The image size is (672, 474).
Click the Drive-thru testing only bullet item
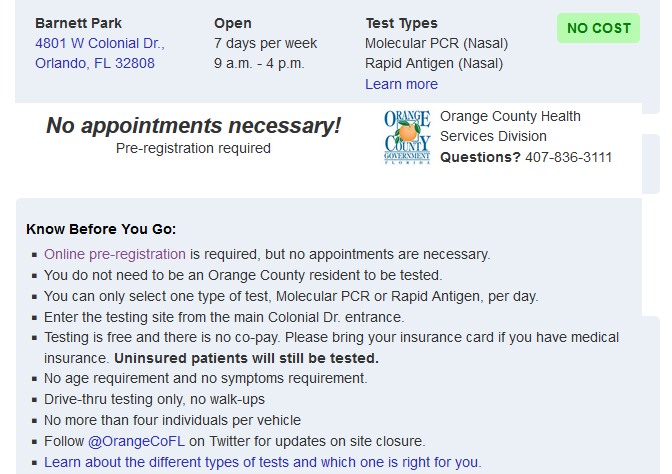154,399
